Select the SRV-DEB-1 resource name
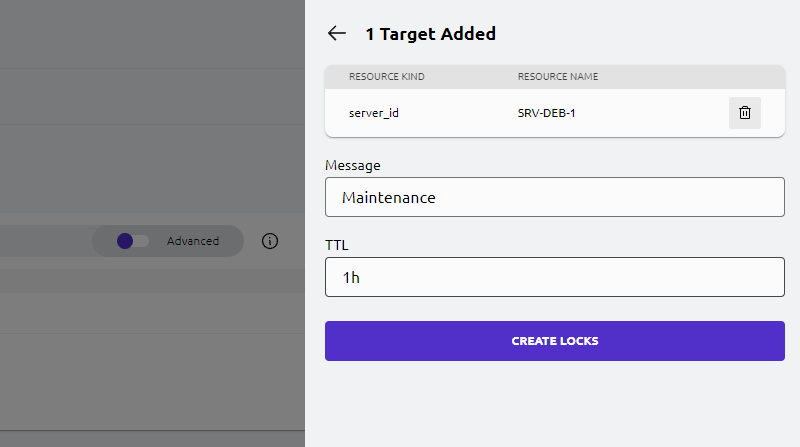Image resolution: width=800 pixels, height=447 pixels. (546, 113)
